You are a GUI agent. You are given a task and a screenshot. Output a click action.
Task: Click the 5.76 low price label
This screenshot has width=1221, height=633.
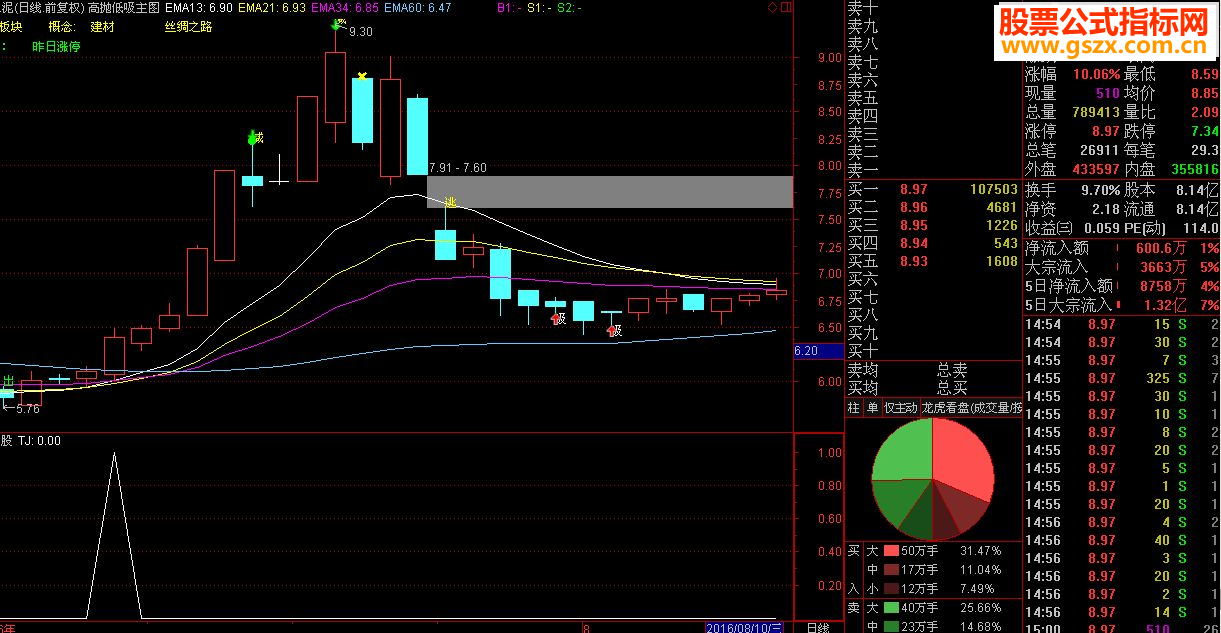tap(27, 408)
